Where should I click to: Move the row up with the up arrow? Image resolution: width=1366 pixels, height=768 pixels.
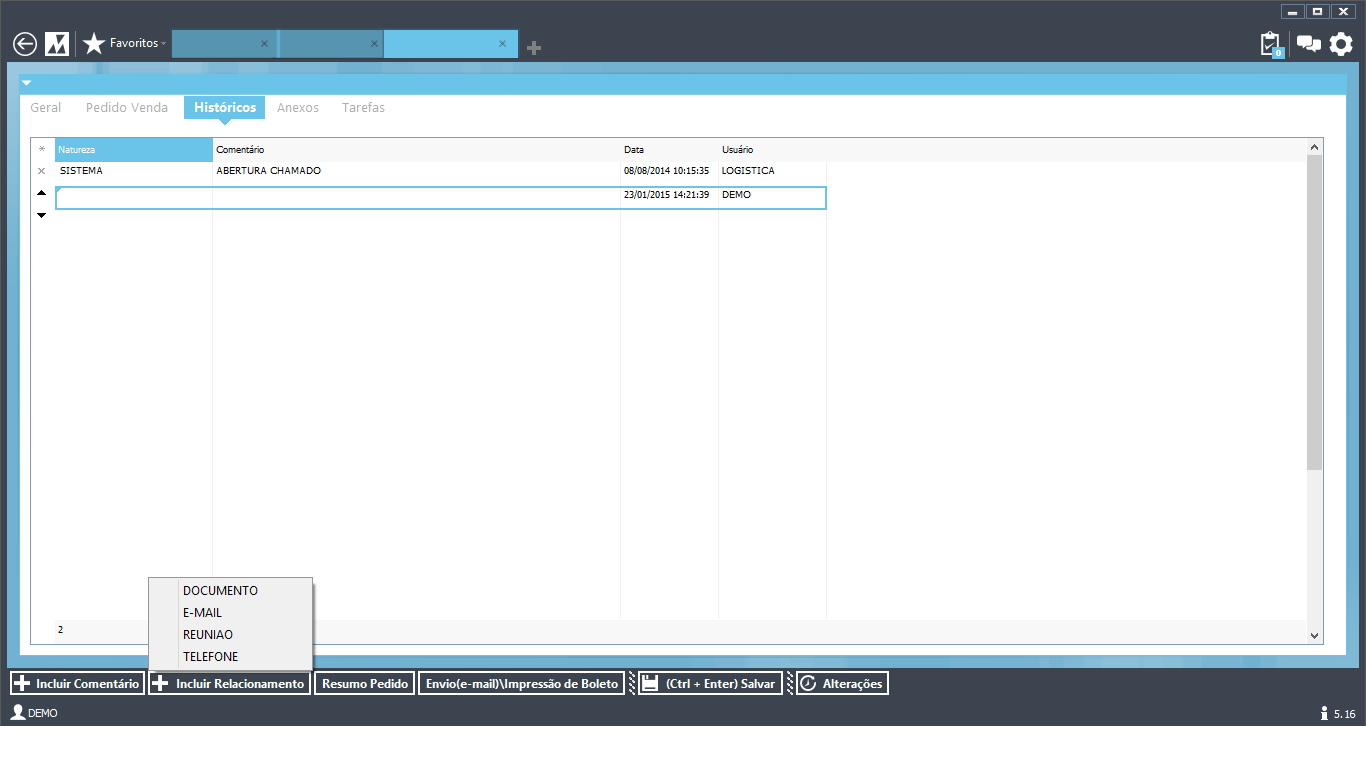click(x=41, y=192)
